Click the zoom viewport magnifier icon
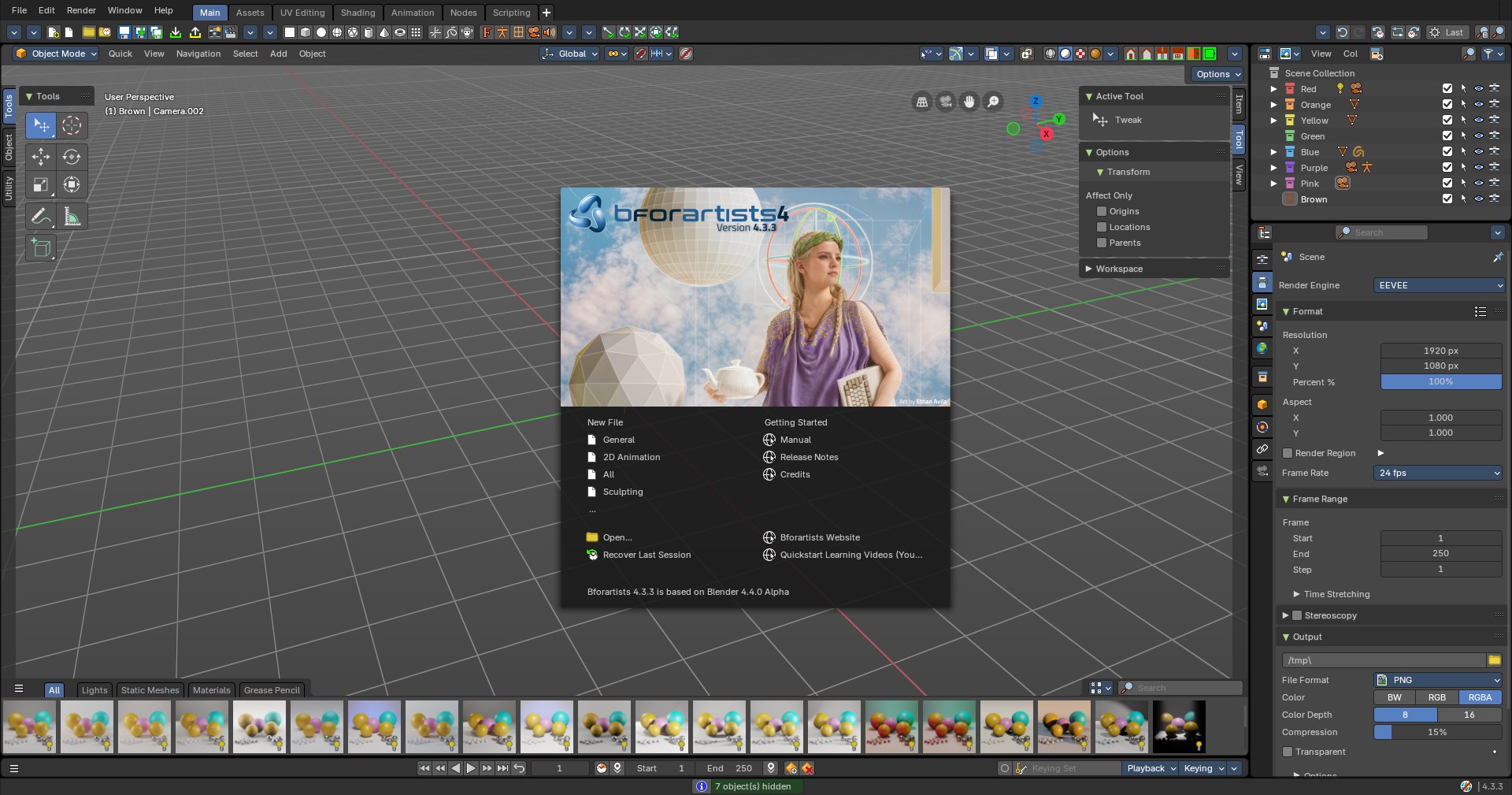Screen dimensions: 1512x795 click(993, 102)
